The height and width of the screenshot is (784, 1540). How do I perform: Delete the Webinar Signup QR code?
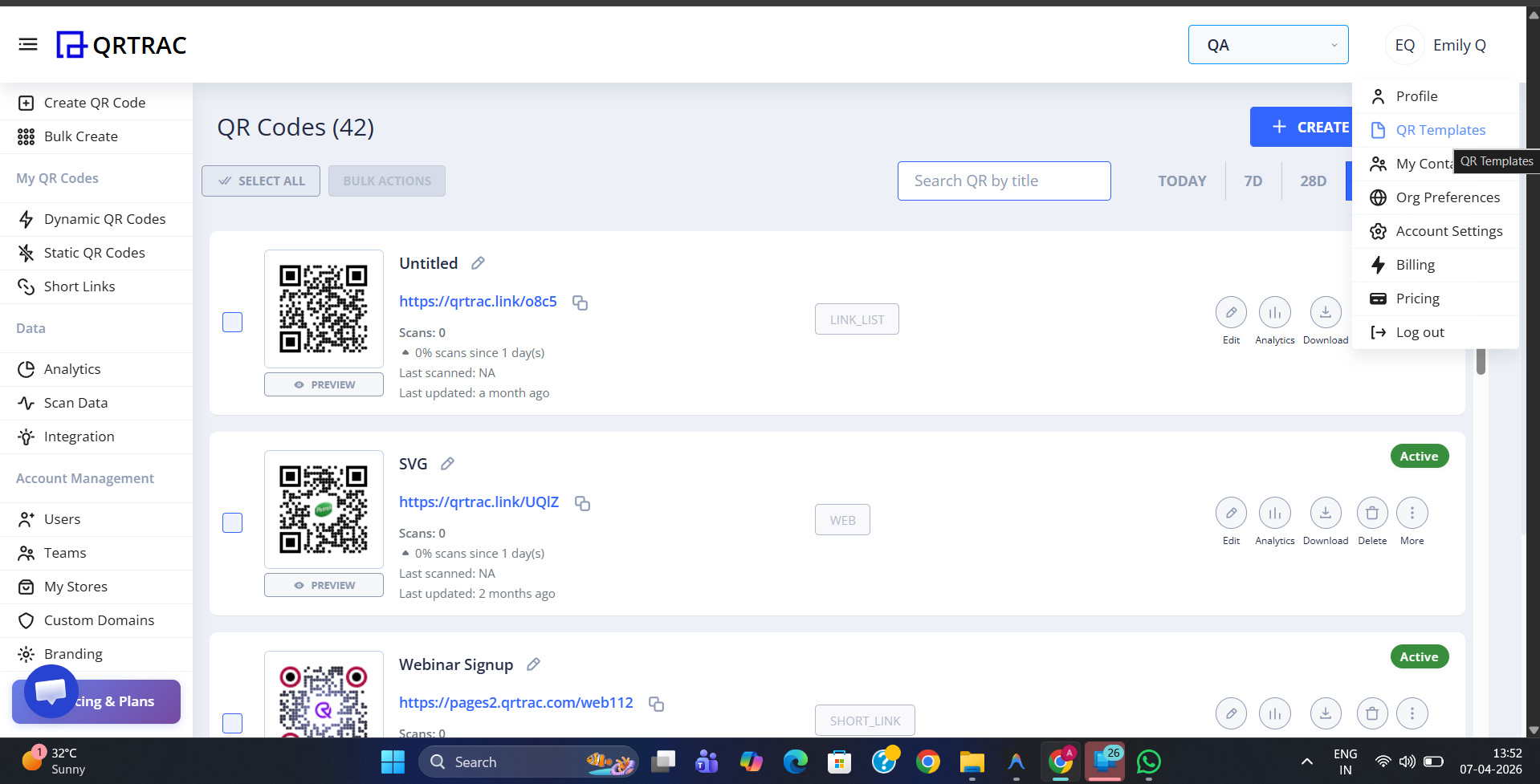[x=1371, y=713]
